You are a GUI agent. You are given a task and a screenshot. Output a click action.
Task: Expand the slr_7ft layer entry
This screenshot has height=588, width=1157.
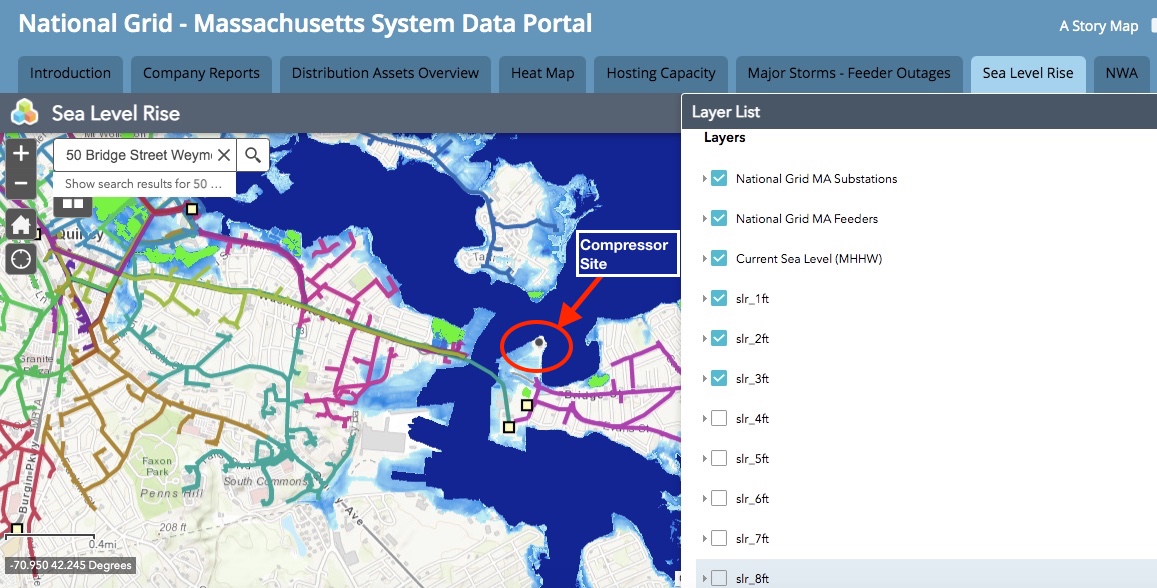(x=704, y=539)
